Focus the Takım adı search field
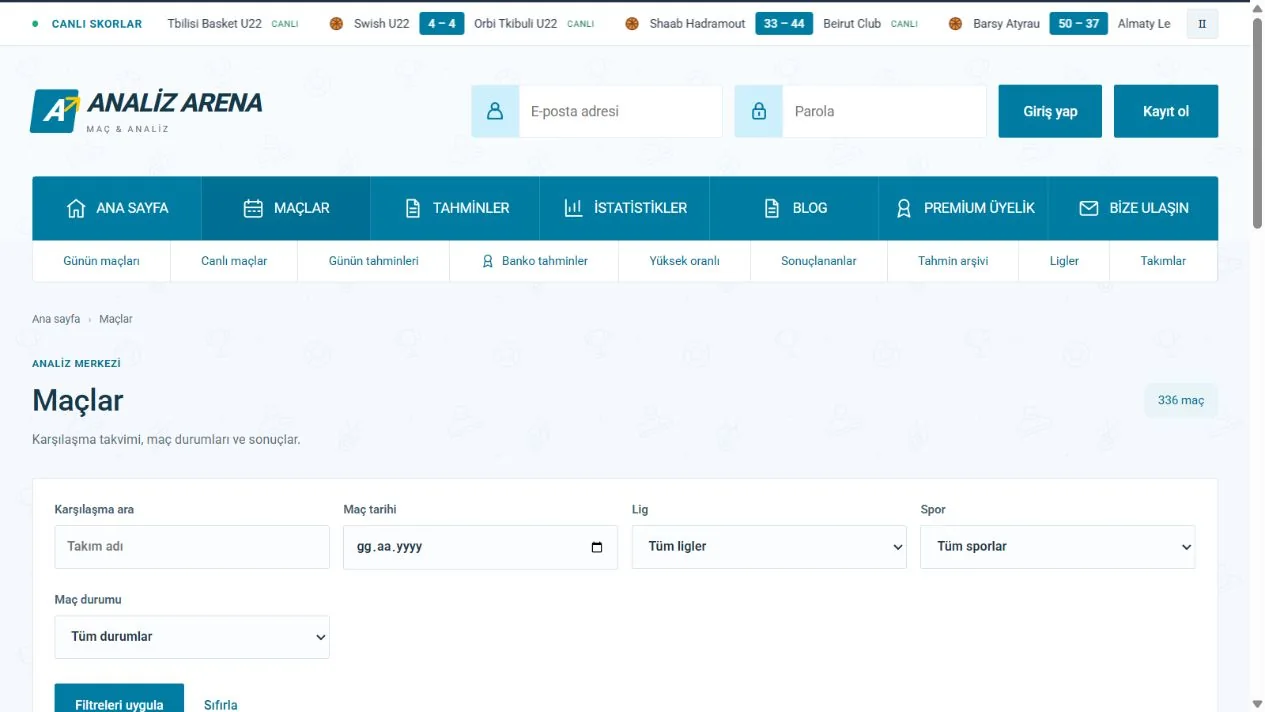 (x=192, y=547)
